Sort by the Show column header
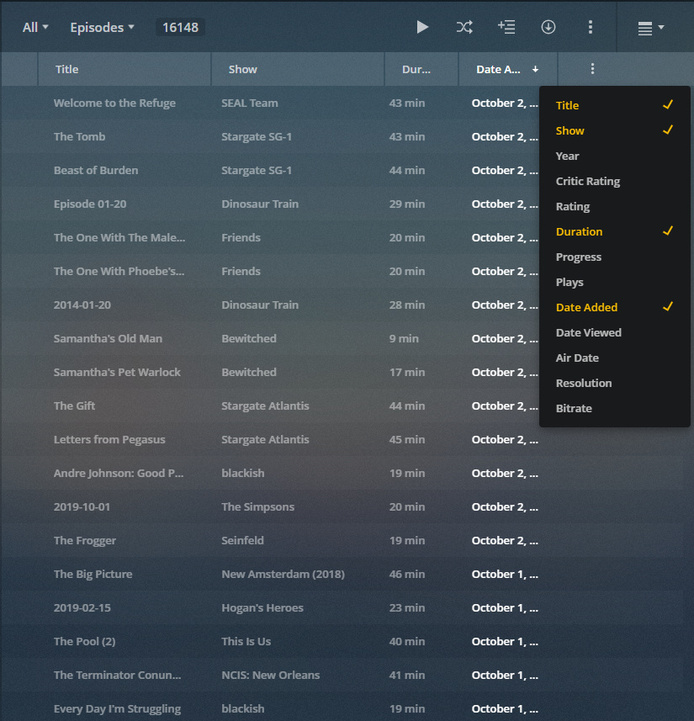 click(298, 69)
